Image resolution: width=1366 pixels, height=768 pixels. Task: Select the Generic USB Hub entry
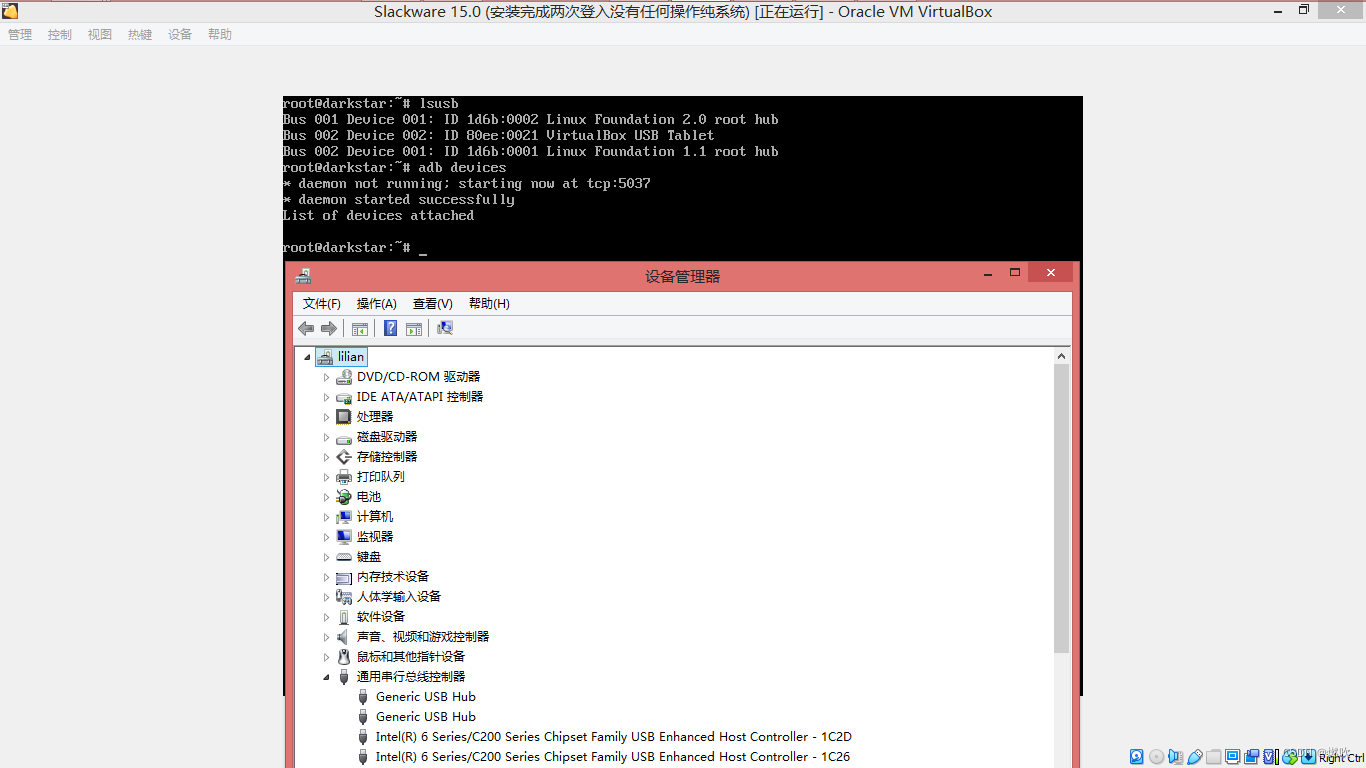(x=425, y=696)
